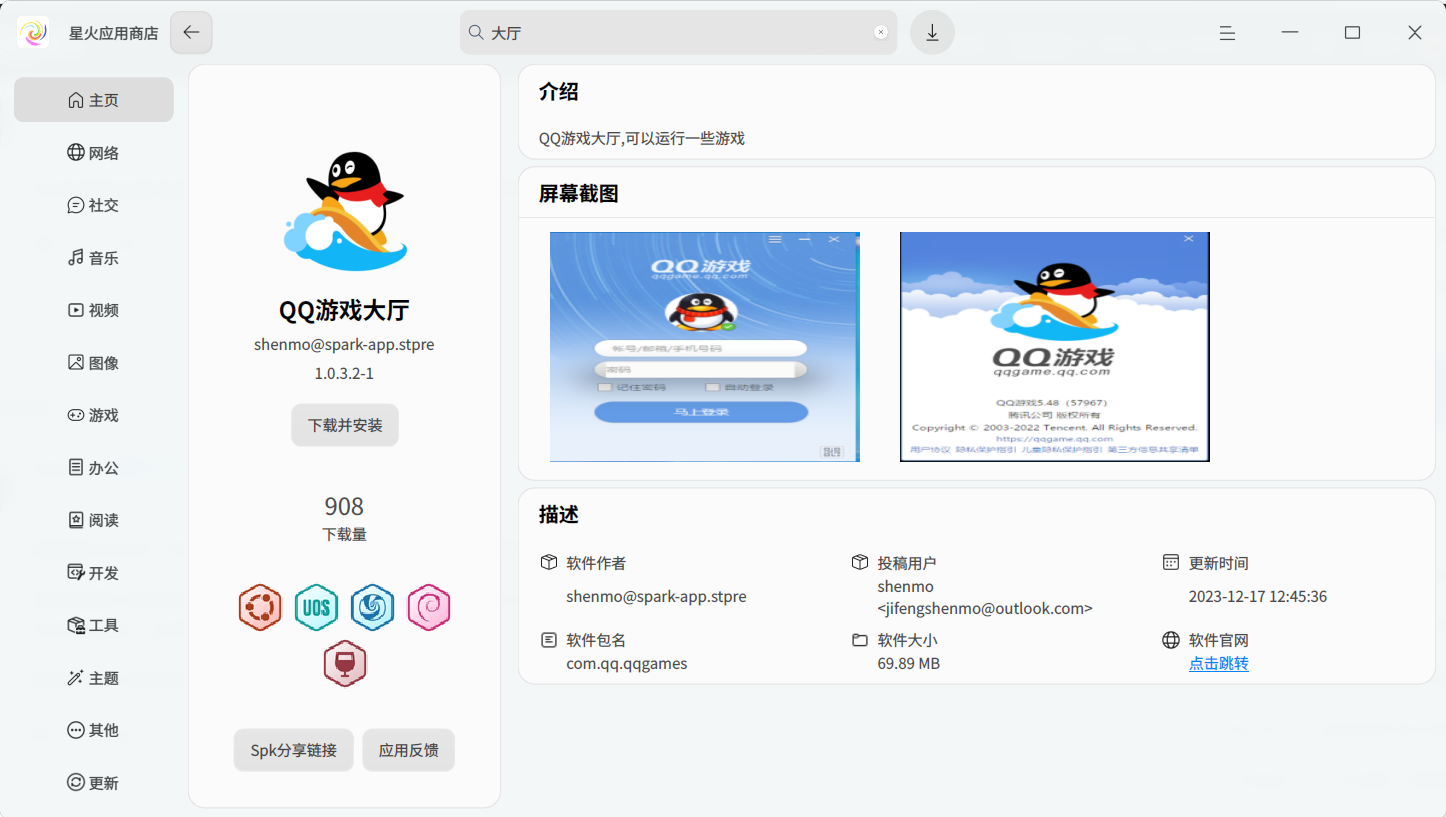Open the 图像 image category
Image resolution: width=1446 pixels, height=817 pixels.
coord(94,363)
